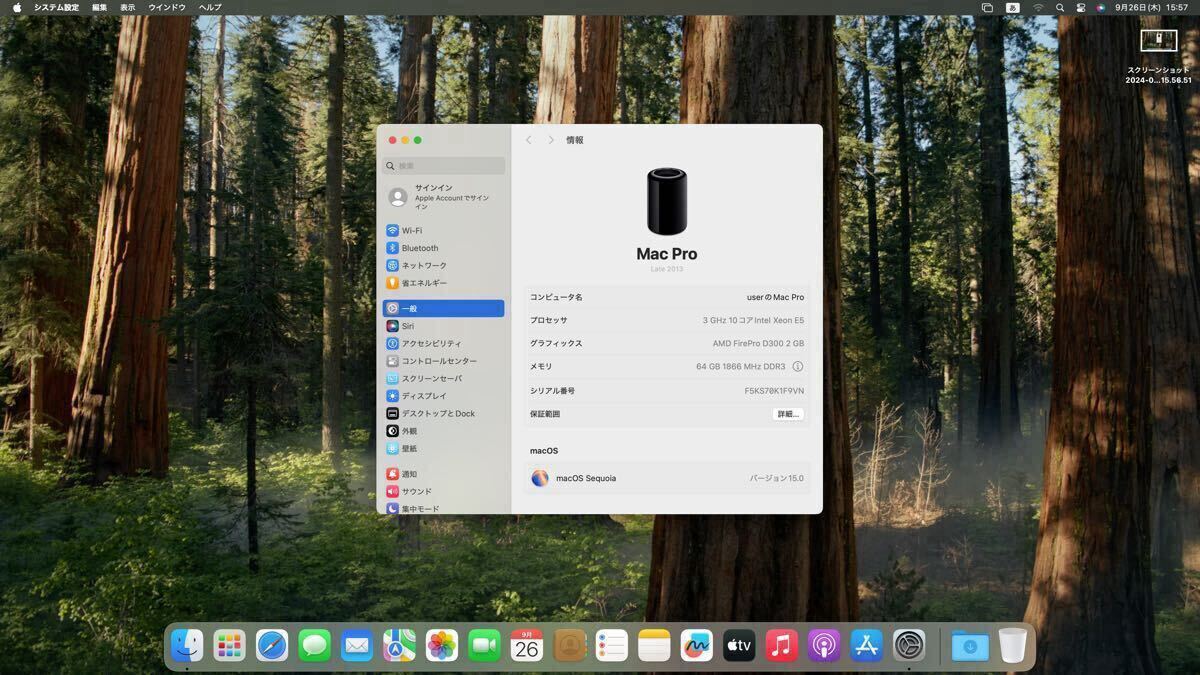Launch Music from the Dock
The image size is (1200, 675).
(782, 646)
